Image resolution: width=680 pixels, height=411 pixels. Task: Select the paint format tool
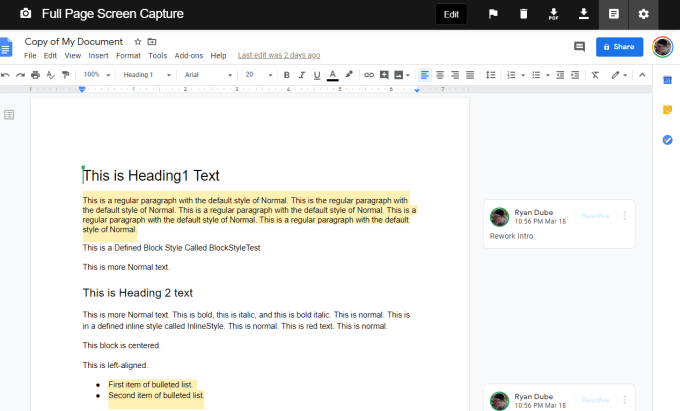coord(66,75)
